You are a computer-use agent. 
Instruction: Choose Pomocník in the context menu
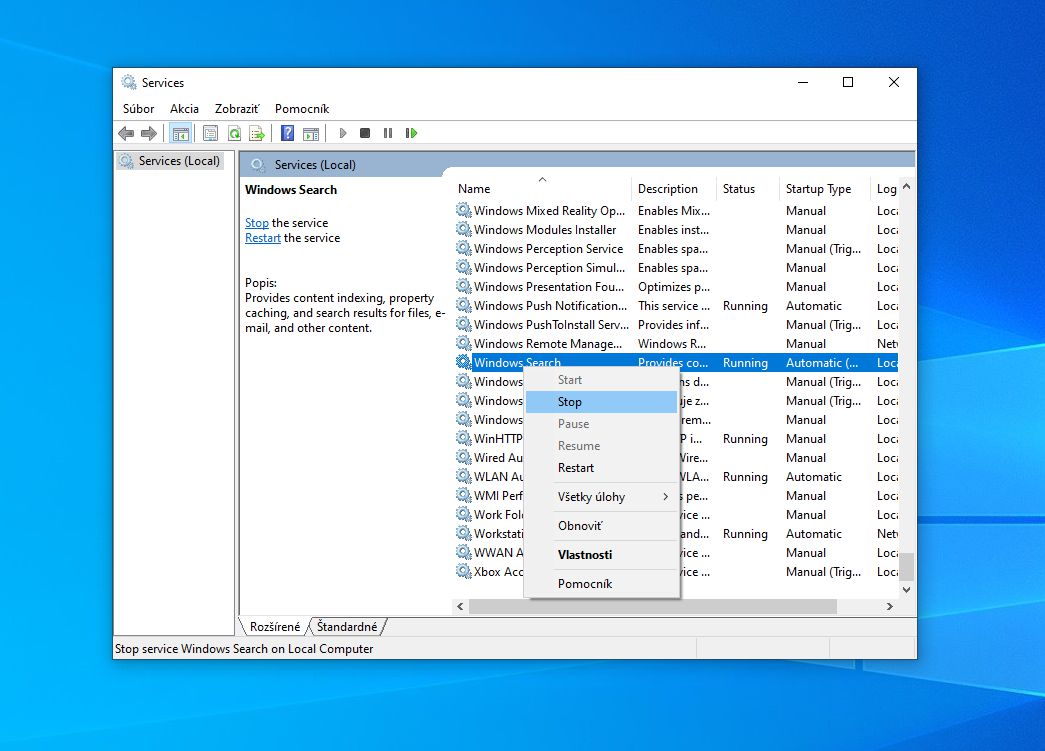pos(601,584)
